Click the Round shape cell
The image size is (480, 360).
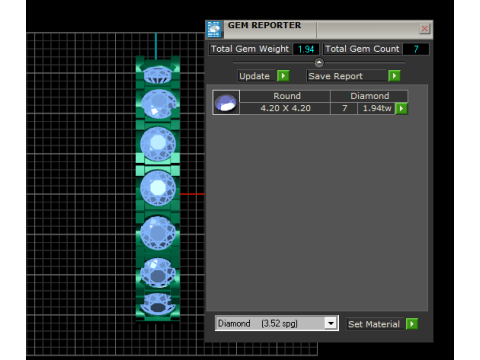[x=285, y=96]
